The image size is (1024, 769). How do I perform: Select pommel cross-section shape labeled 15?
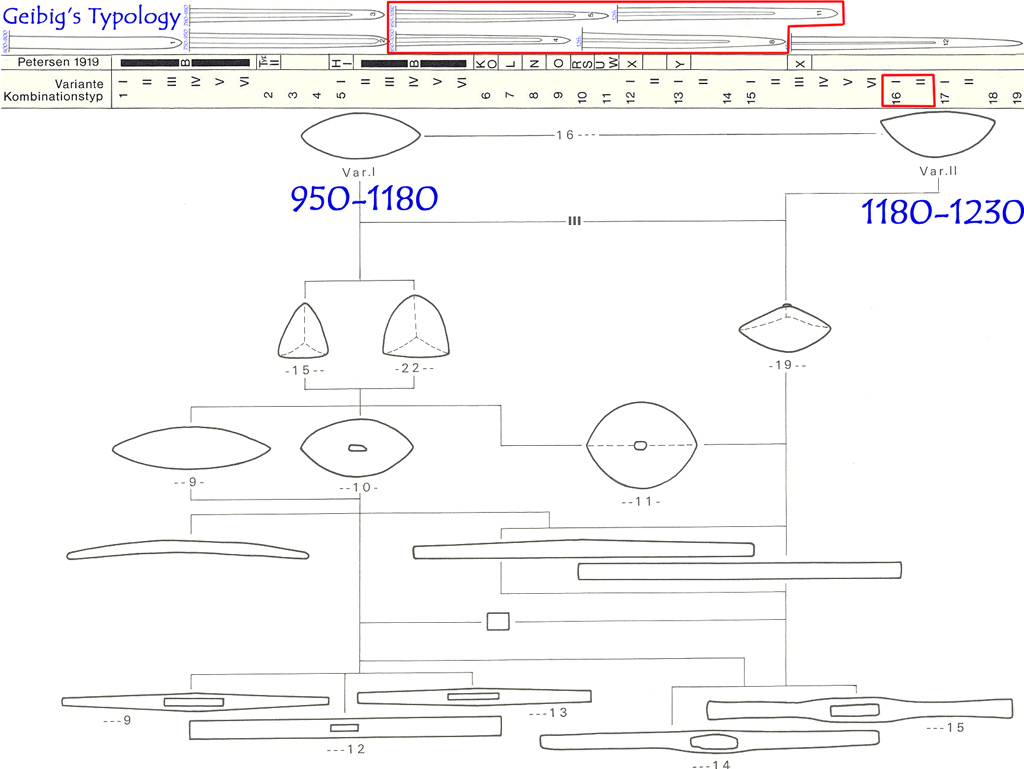pyautogui.click(x=304, y=328)
